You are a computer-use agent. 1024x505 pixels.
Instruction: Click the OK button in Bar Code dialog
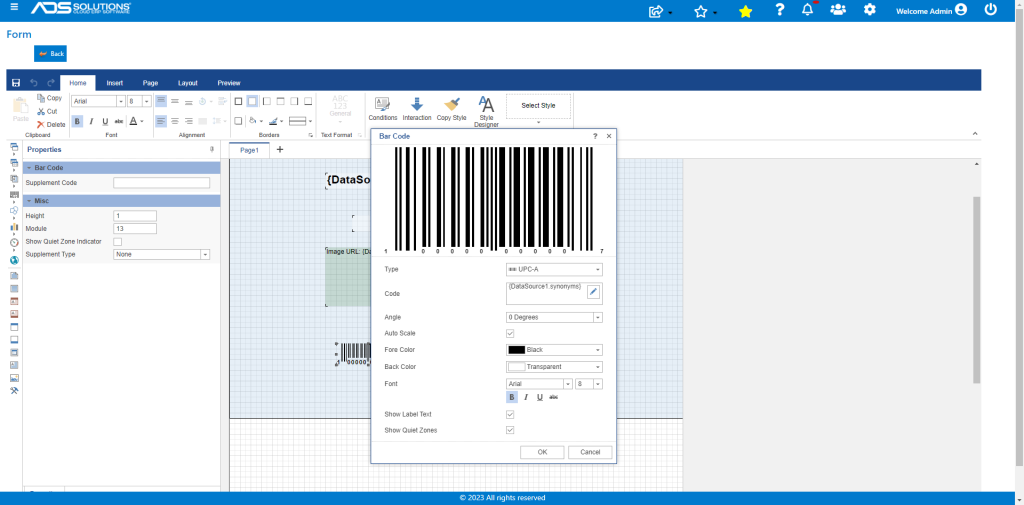point(542,452)
